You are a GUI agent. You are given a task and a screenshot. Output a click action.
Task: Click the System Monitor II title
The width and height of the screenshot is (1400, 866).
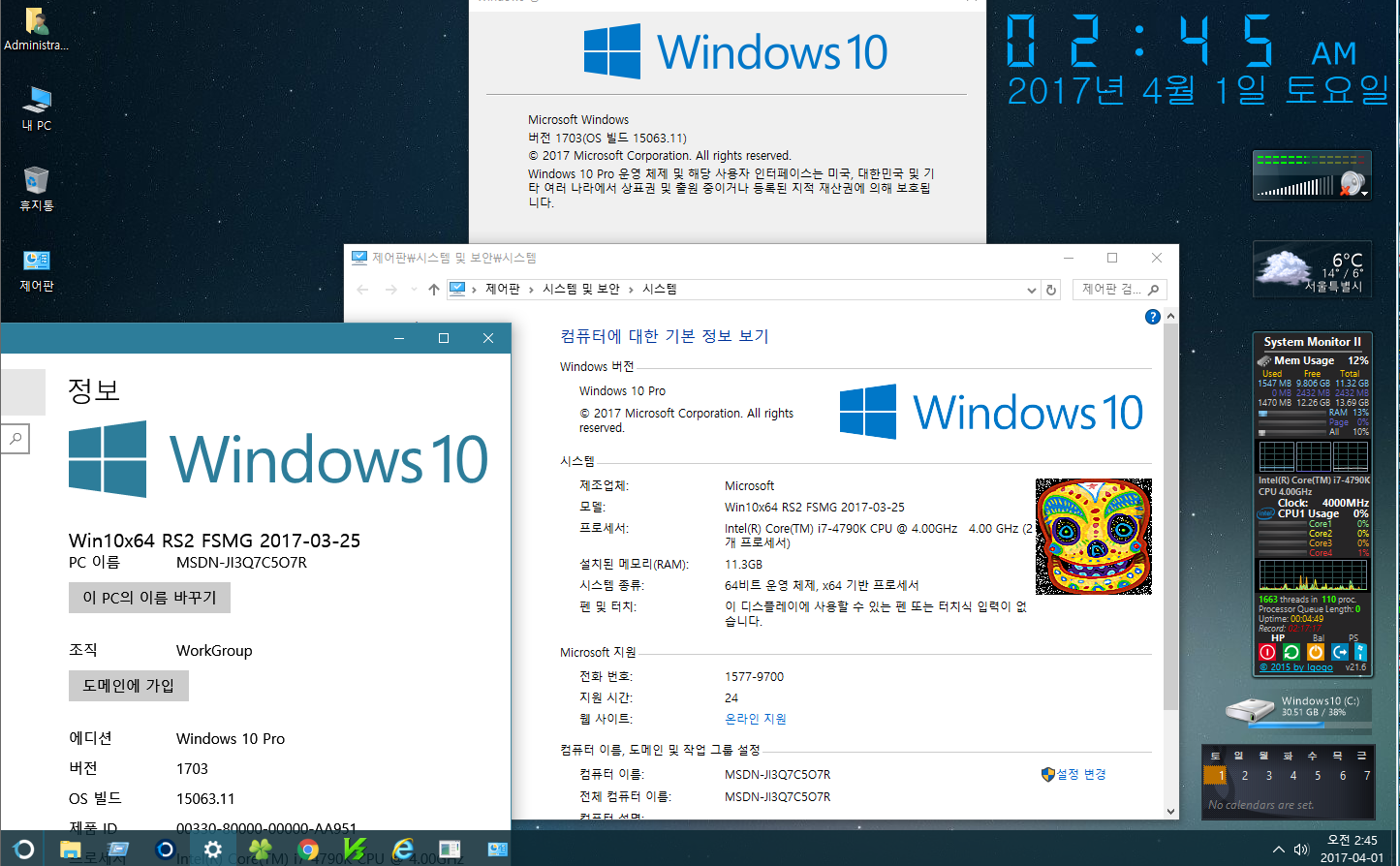(1312, 342)
